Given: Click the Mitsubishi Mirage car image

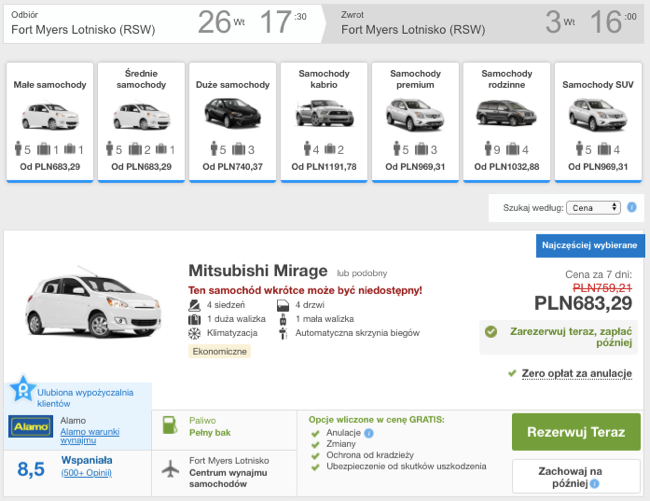Looking at the screenshot, I should click(x=93, y=303).
